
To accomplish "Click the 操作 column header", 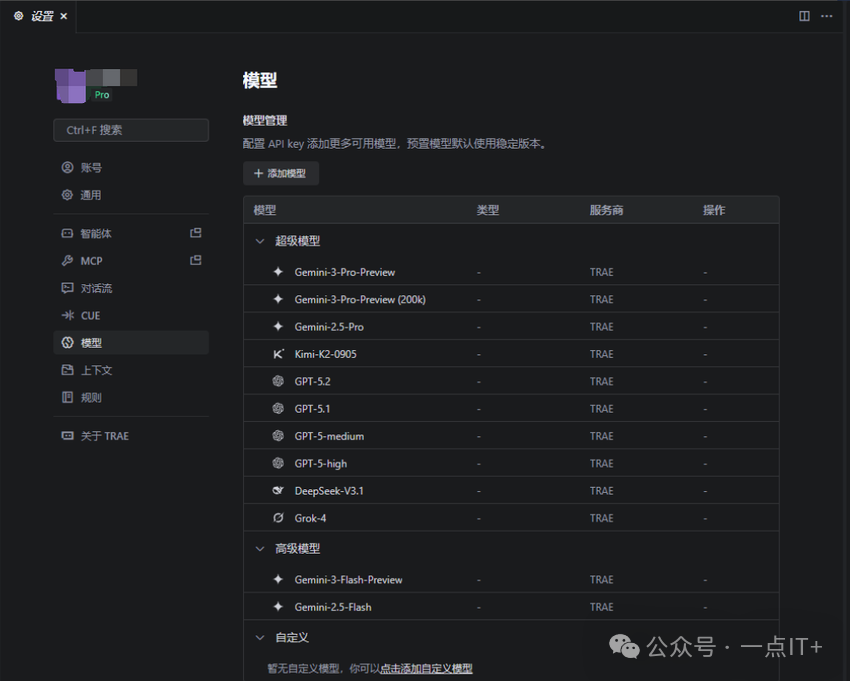I will pyautogui.click(x=714, y=210).
